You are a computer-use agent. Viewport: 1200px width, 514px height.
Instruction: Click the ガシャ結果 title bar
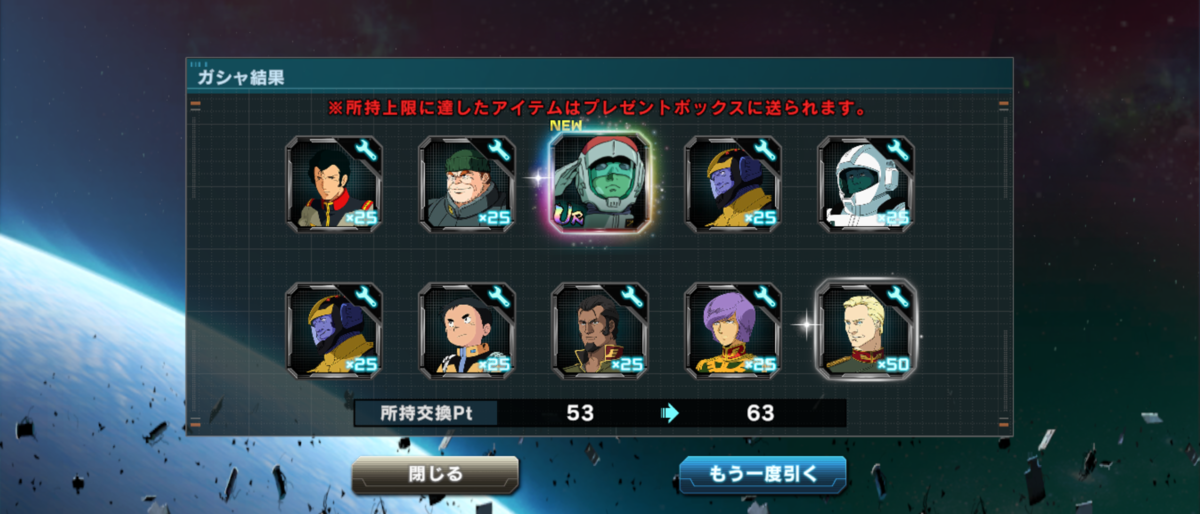pos(600,77)
